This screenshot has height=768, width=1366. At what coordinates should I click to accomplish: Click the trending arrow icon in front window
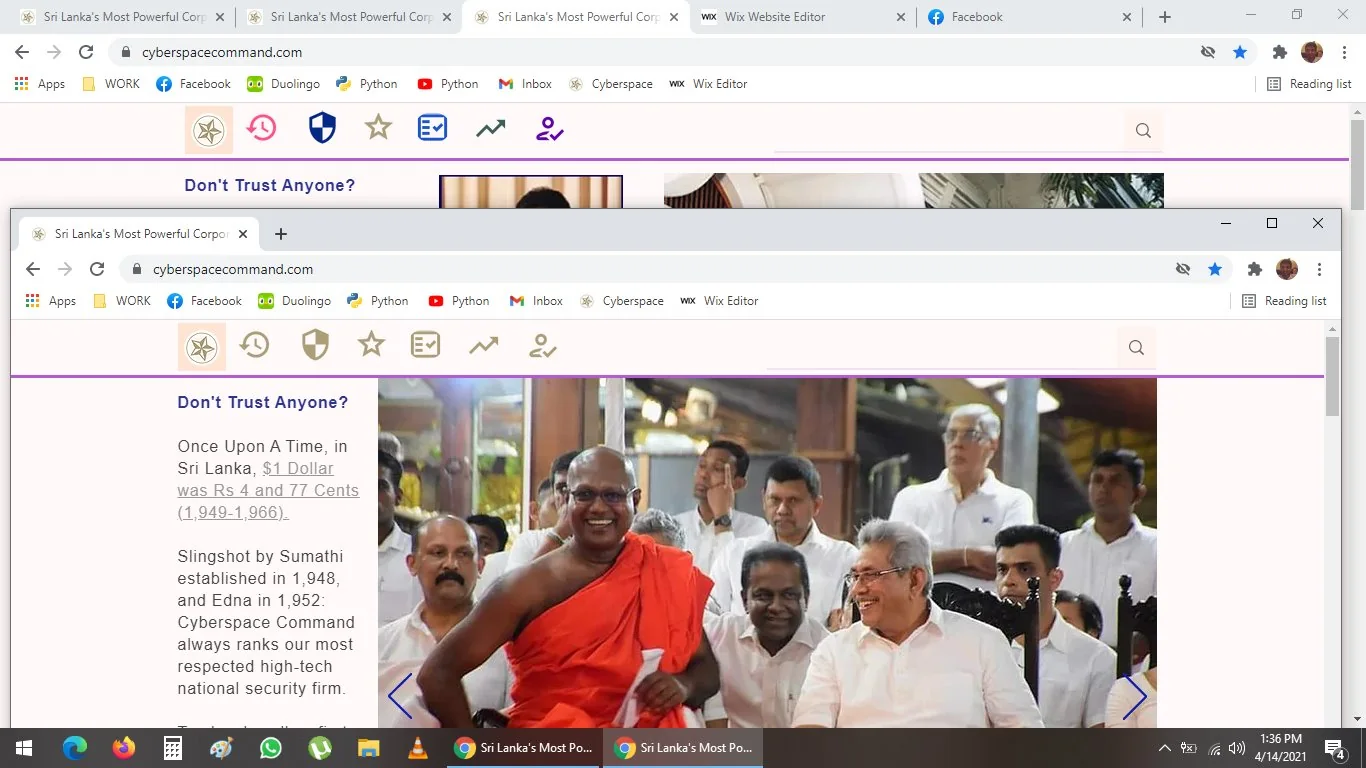coord(484,346)
